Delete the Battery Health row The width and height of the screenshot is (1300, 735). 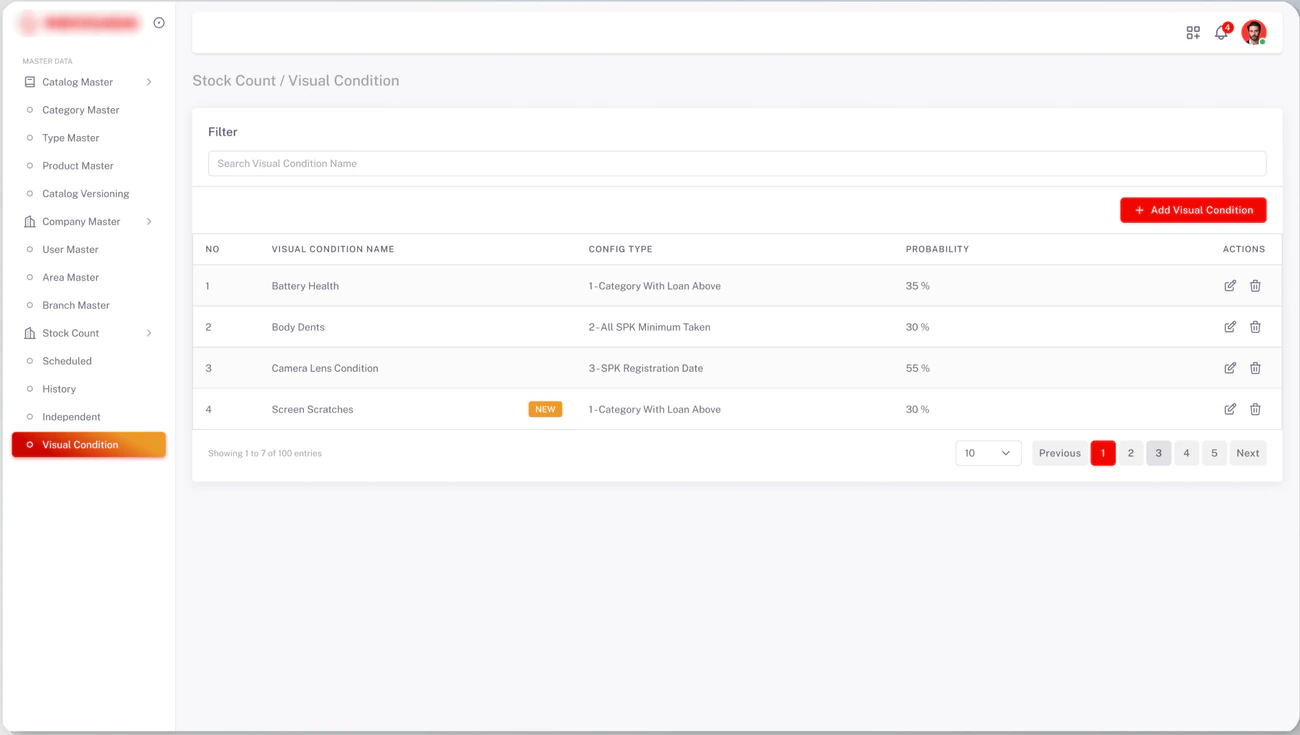click(1255, 286)
